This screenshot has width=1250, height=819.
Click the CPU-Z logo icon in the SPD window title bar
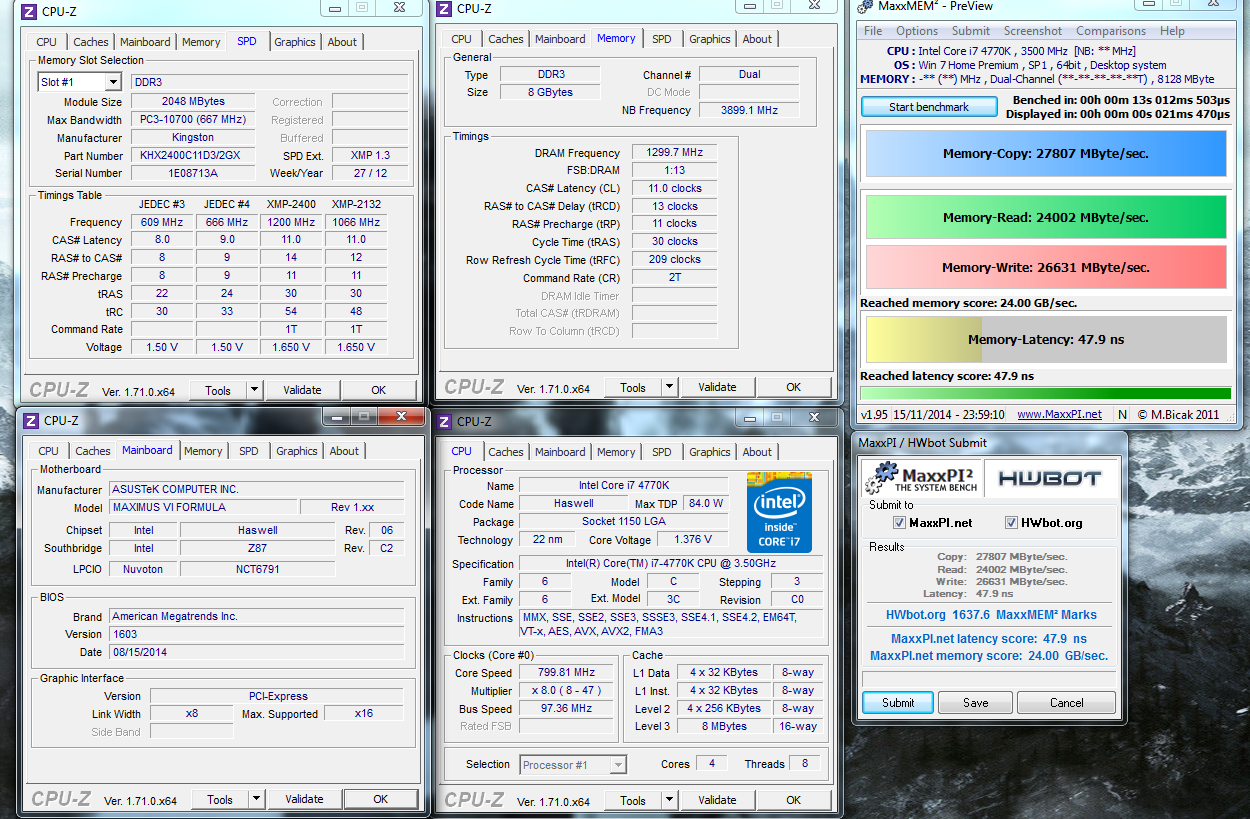pyautogui.click(x=30, y=12)
